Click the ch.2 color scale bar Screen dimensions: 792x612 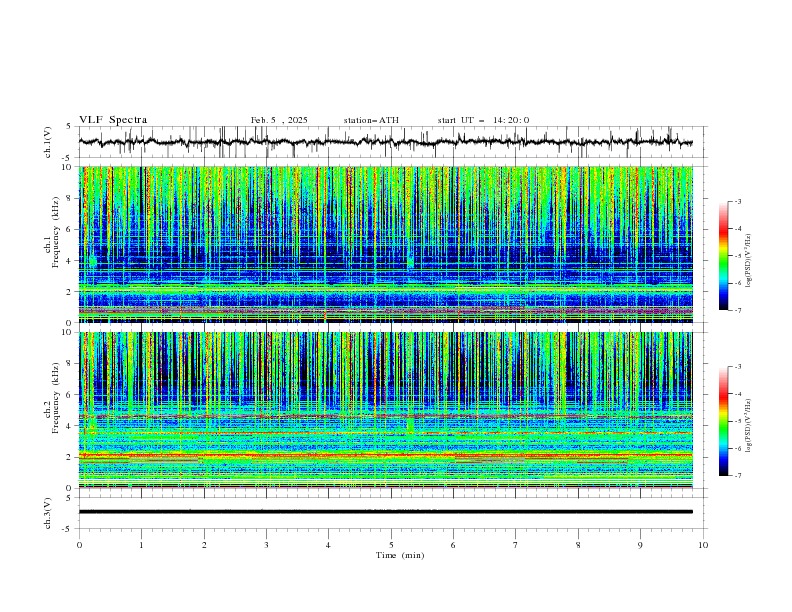[723, 421]
